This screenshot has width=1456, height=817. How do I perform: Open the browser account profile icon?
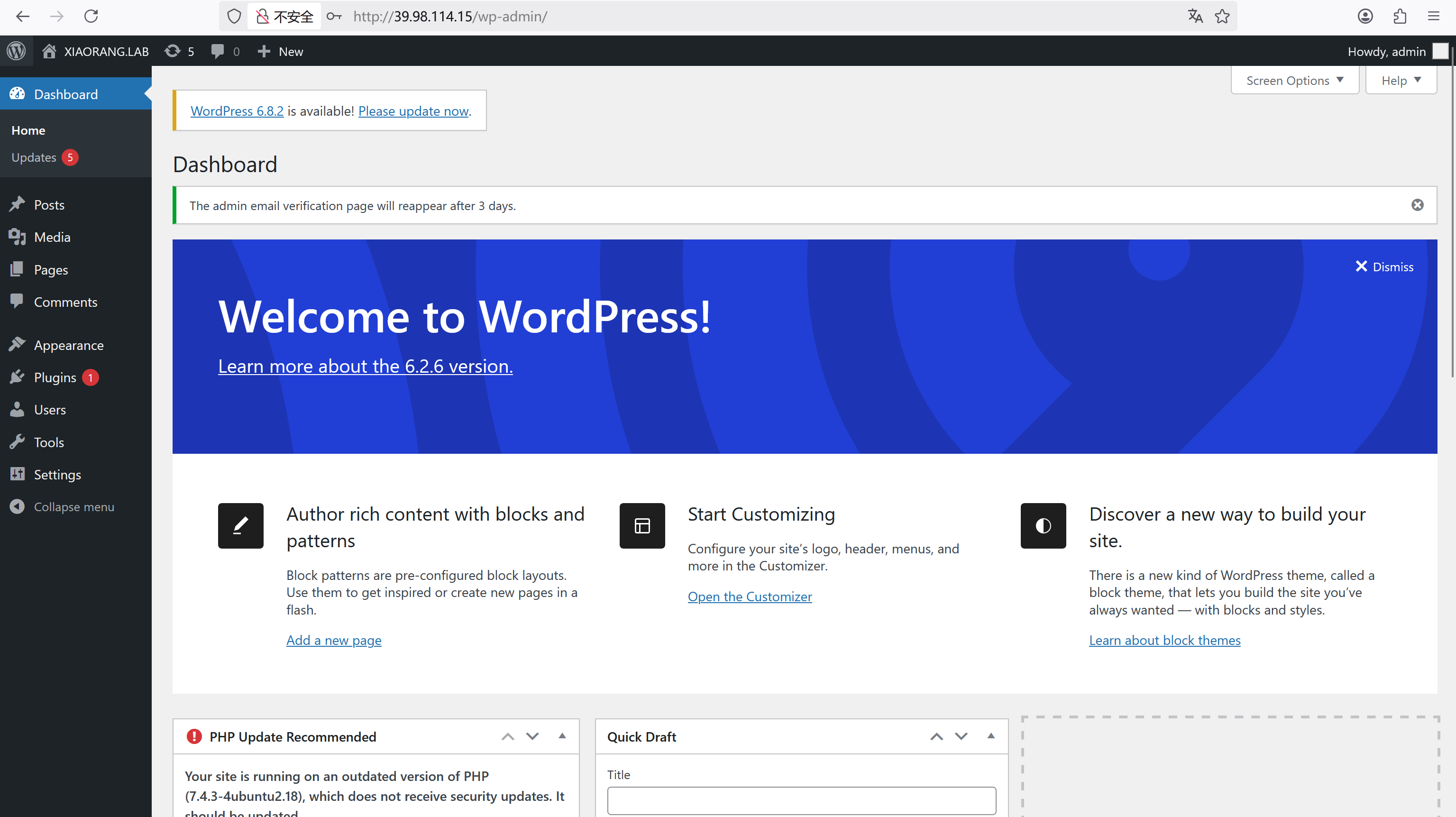pyautogui.click(x=1365, y=17)
